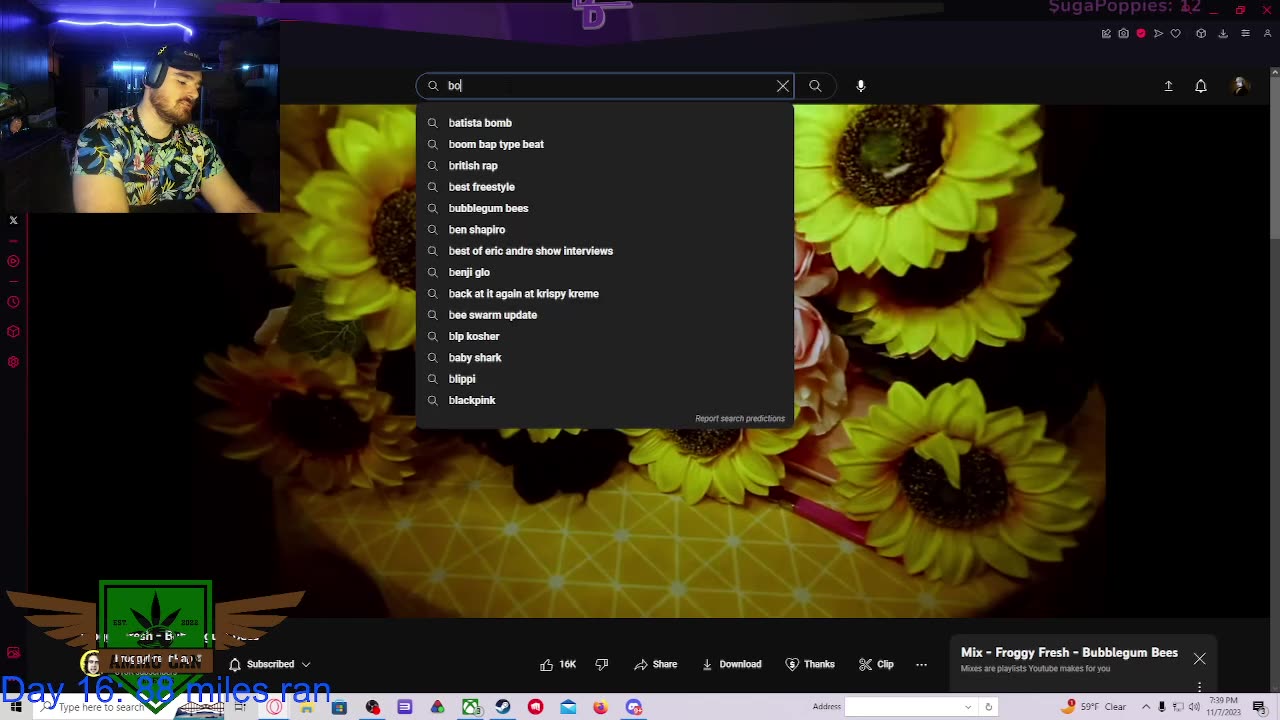This screenshot has height=720, width=1280.
Task: Select suggestion "ben shapiro"
Action: 605,230
